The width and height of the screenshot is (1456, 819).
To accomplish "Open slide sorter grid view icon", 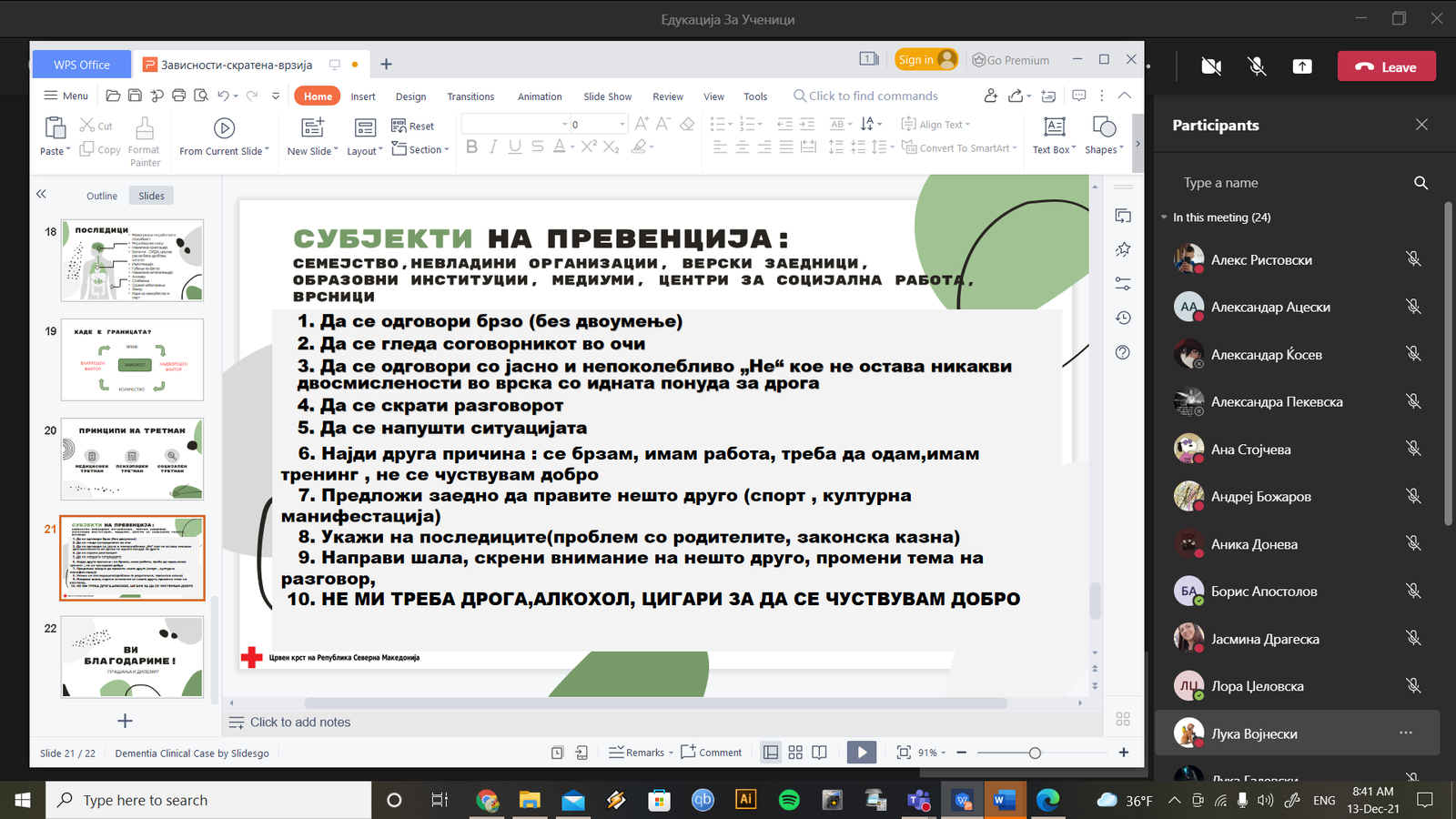I will [795, 753].
